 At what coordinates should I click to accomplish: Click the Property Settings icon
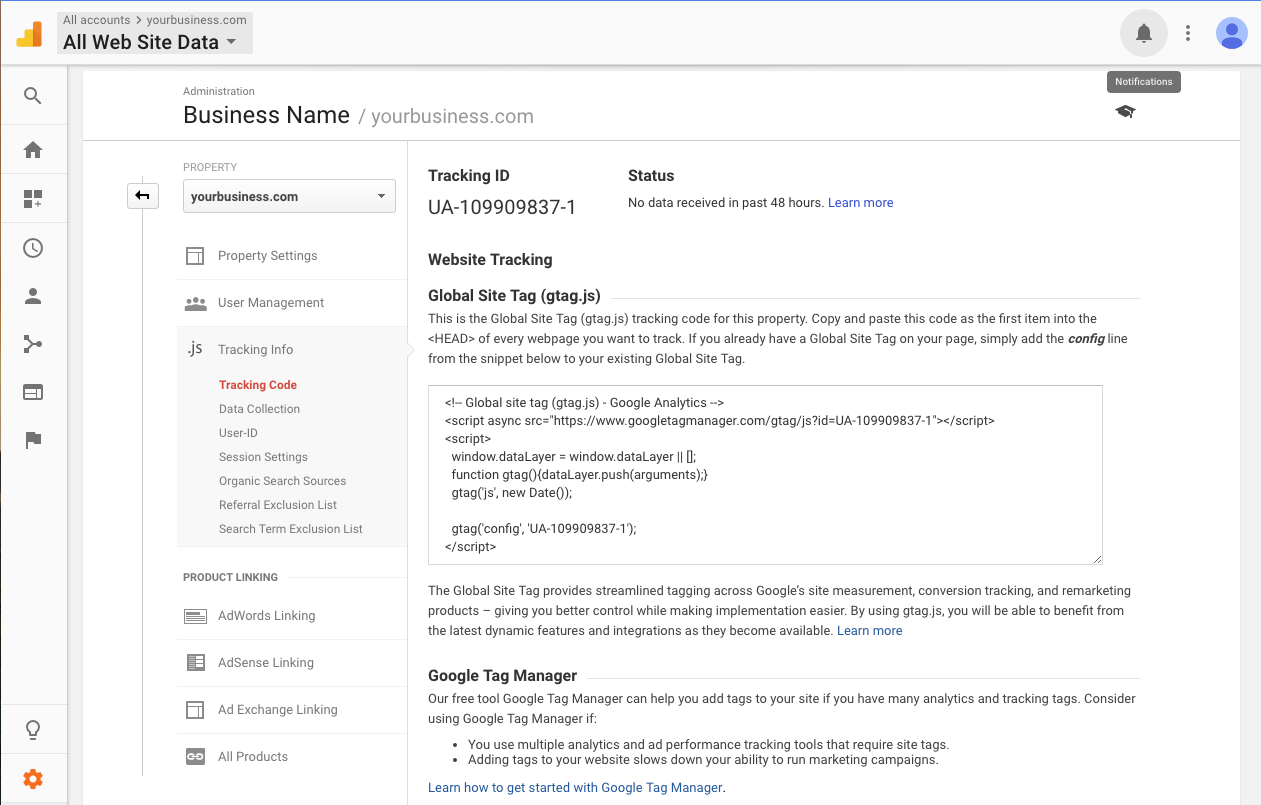(195, 256)
